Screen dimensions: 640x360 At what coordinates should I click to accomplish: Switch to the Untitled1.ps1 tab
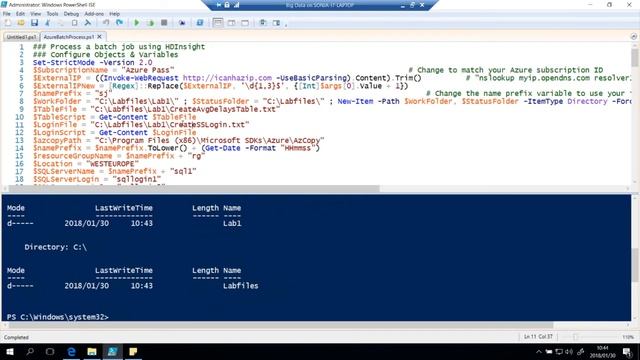point(21,37)
